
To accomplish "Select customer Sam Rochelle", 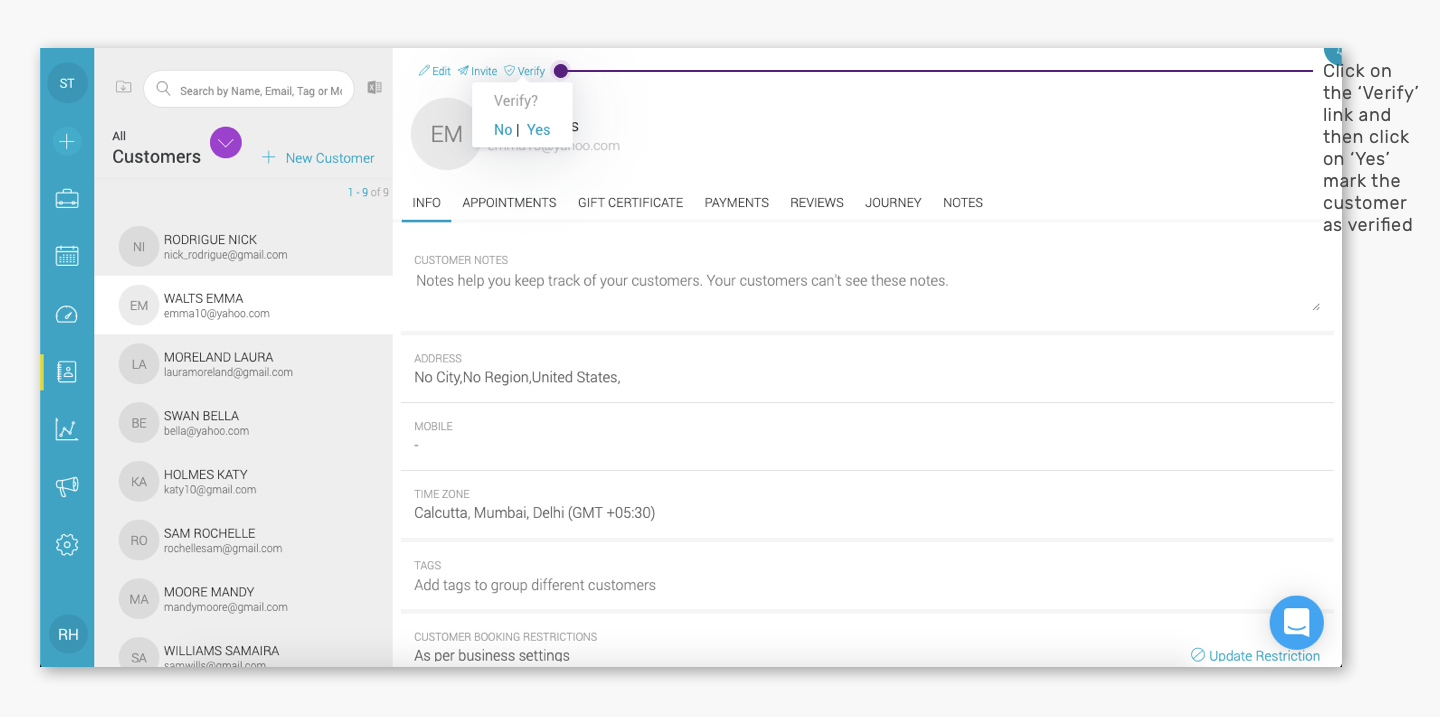I will [244, 541].
